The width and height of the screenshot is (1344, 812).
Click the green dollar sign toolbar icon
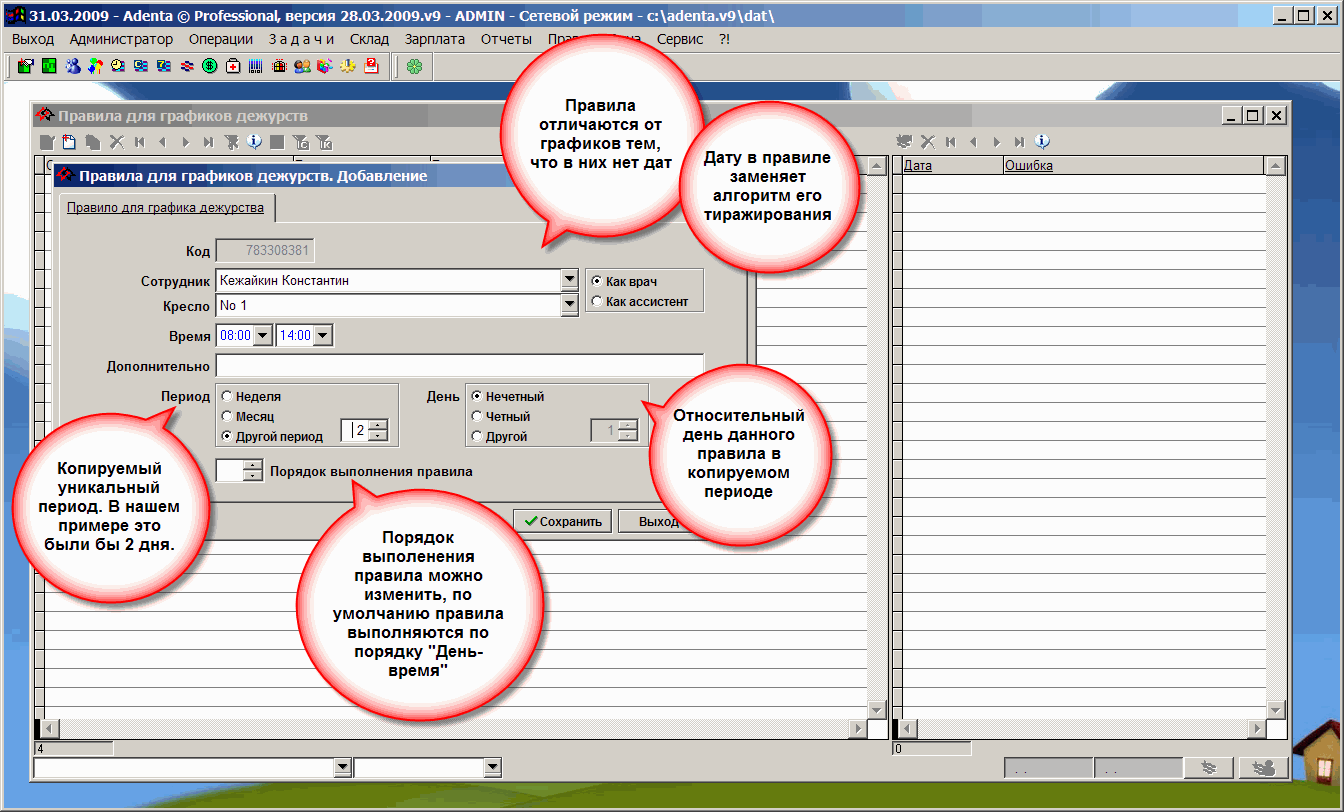(x=210, y=67)
